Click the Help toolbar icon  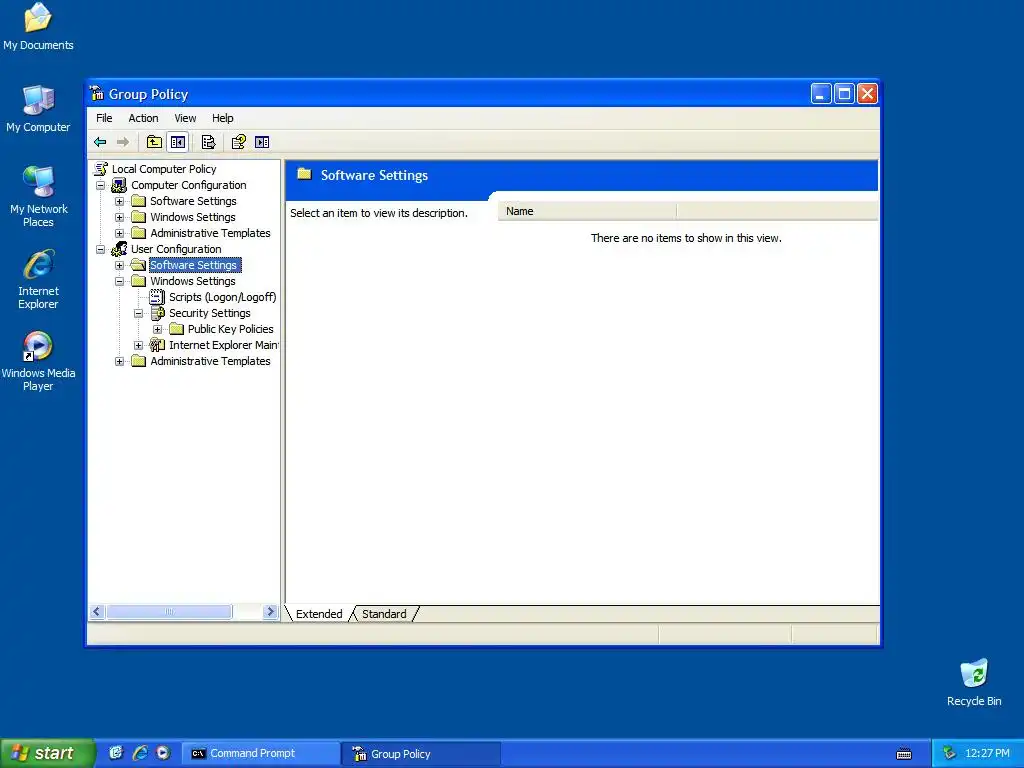(238, 142)
